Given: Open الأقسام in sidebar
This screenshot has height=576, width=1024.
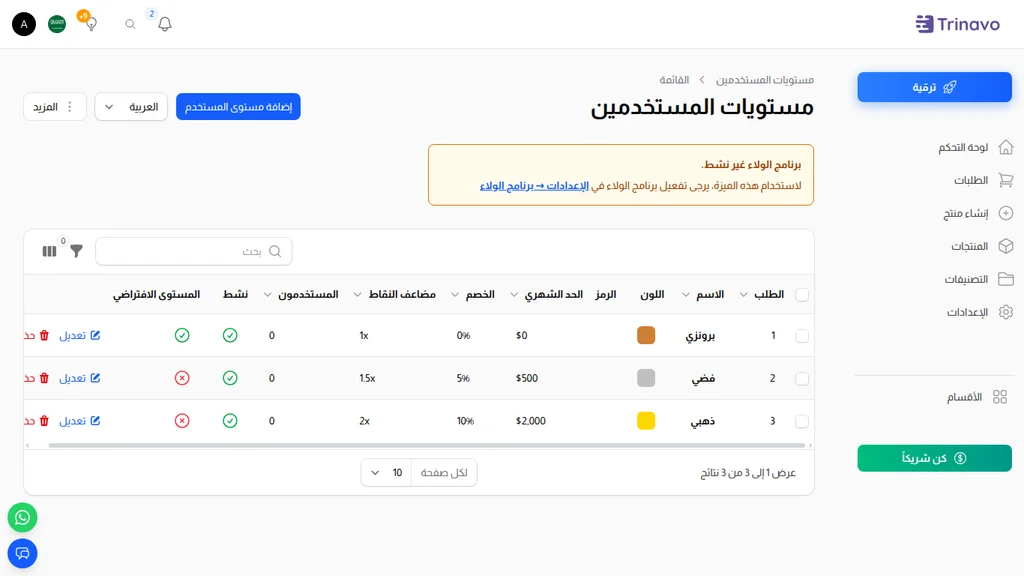Looking at the screenshot, I should click(977, 397).
